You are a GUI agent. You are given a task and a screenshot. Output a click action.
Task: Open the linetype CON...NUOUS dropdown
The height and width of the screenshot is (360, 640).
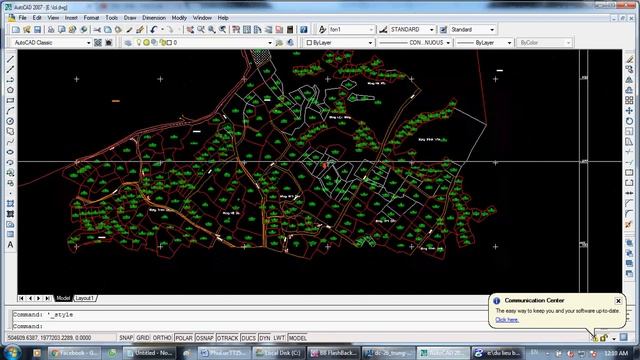pos(448,42)
